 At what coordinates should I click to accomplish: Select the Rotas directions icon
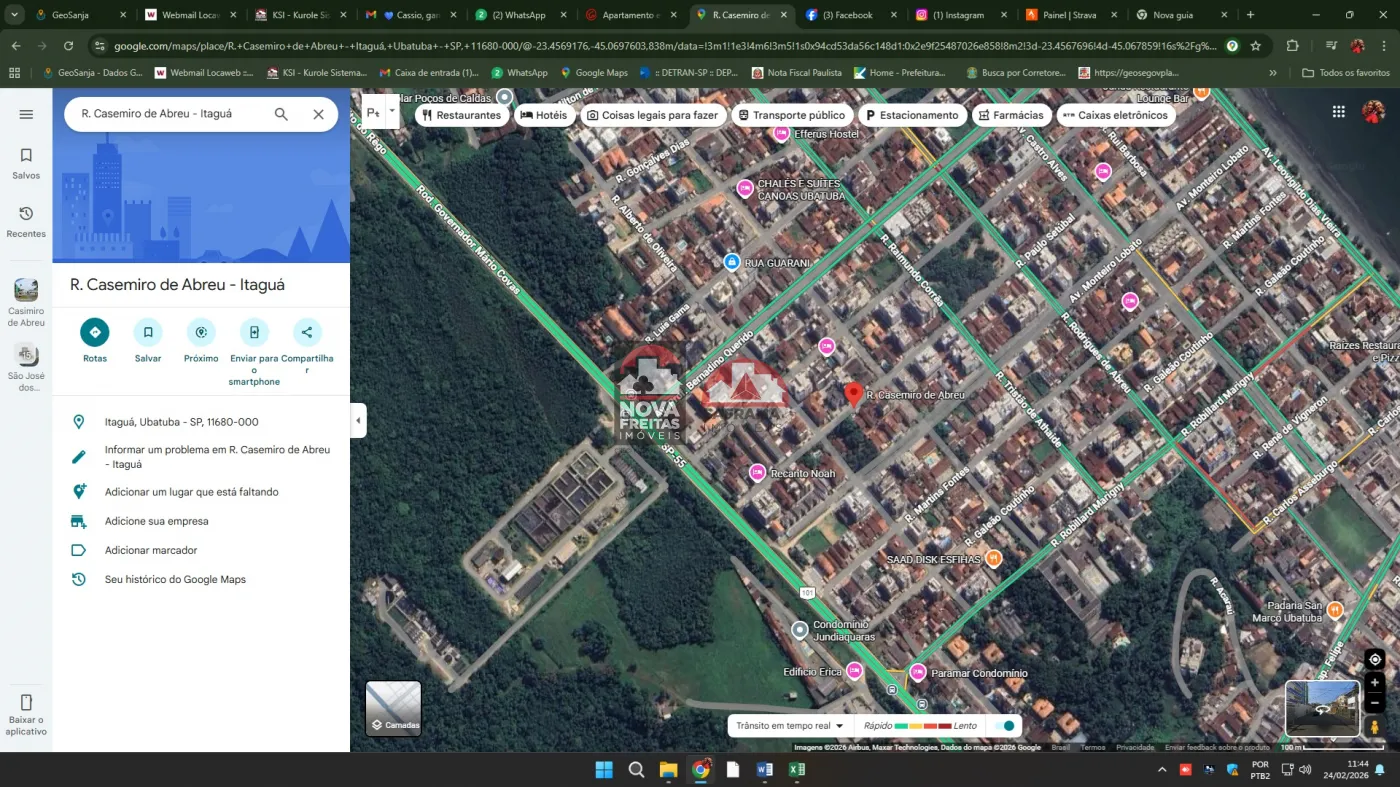pos(95,332)
